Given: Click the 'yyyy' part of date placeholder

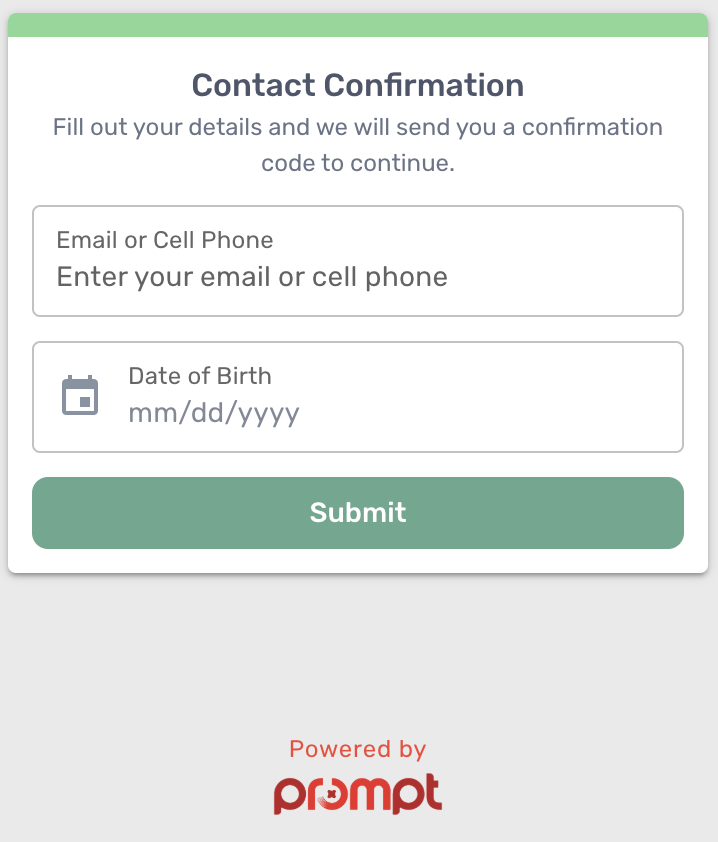Looking at the screenshot, I should click(x=269, y=415).
